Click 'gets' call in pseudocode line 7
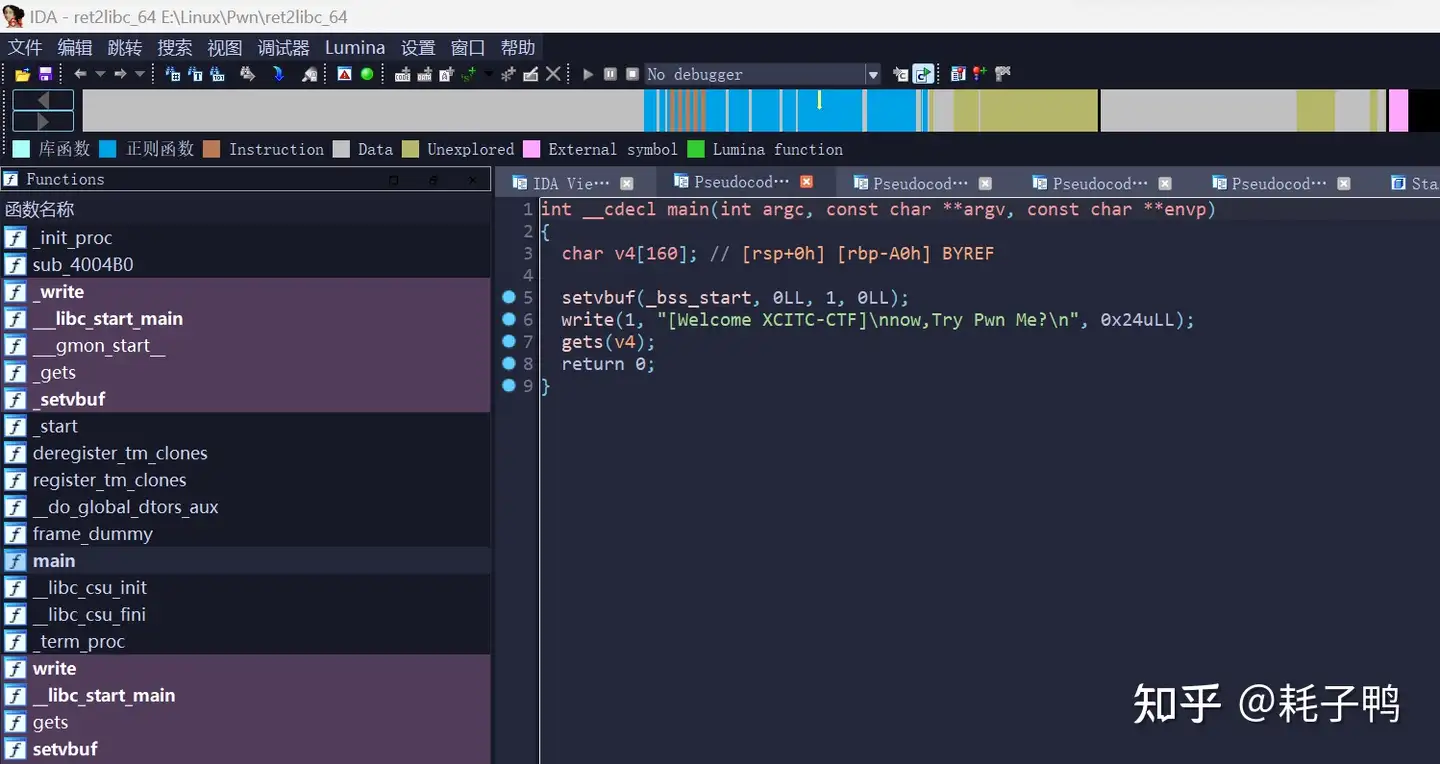This screenshot has width=1440, height=764. (x=582, y=342)
